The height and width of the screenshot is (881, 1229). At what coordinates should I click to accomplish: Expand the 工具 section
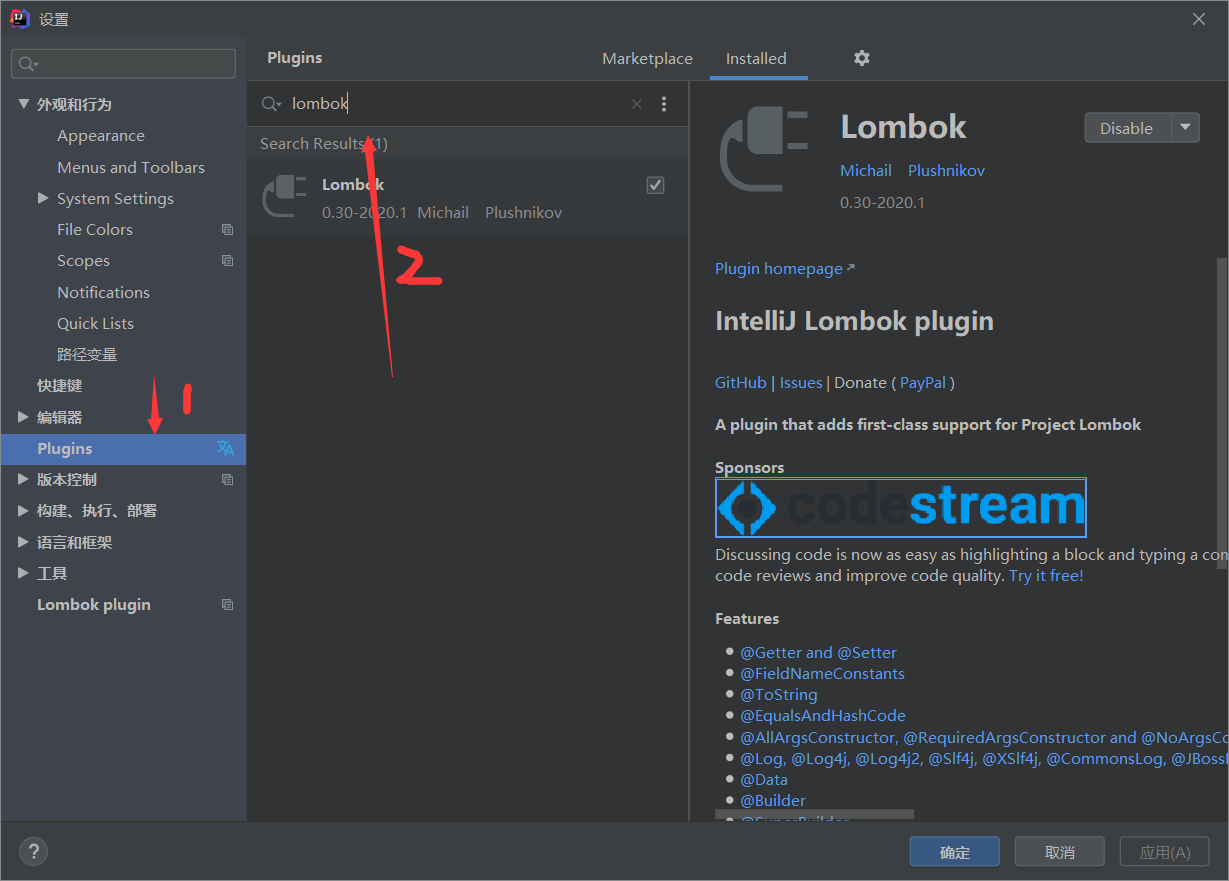pyautogui.click(x=23, y=573)
